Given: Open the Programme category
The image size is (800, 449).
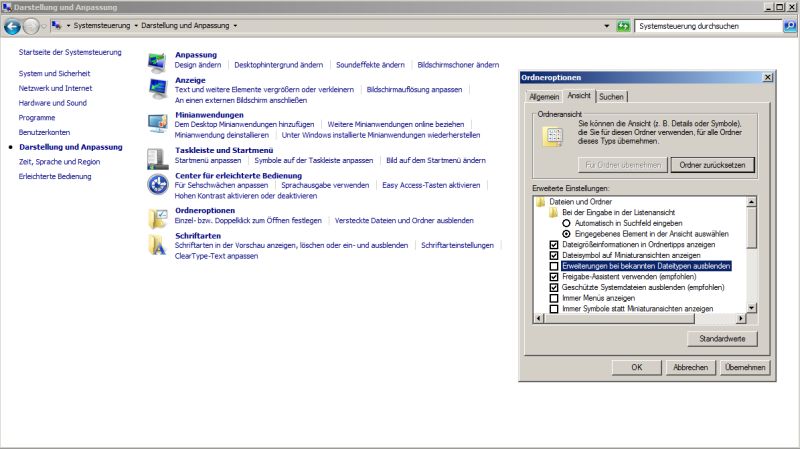Looking at the screenshot, I should coord(37,118).
